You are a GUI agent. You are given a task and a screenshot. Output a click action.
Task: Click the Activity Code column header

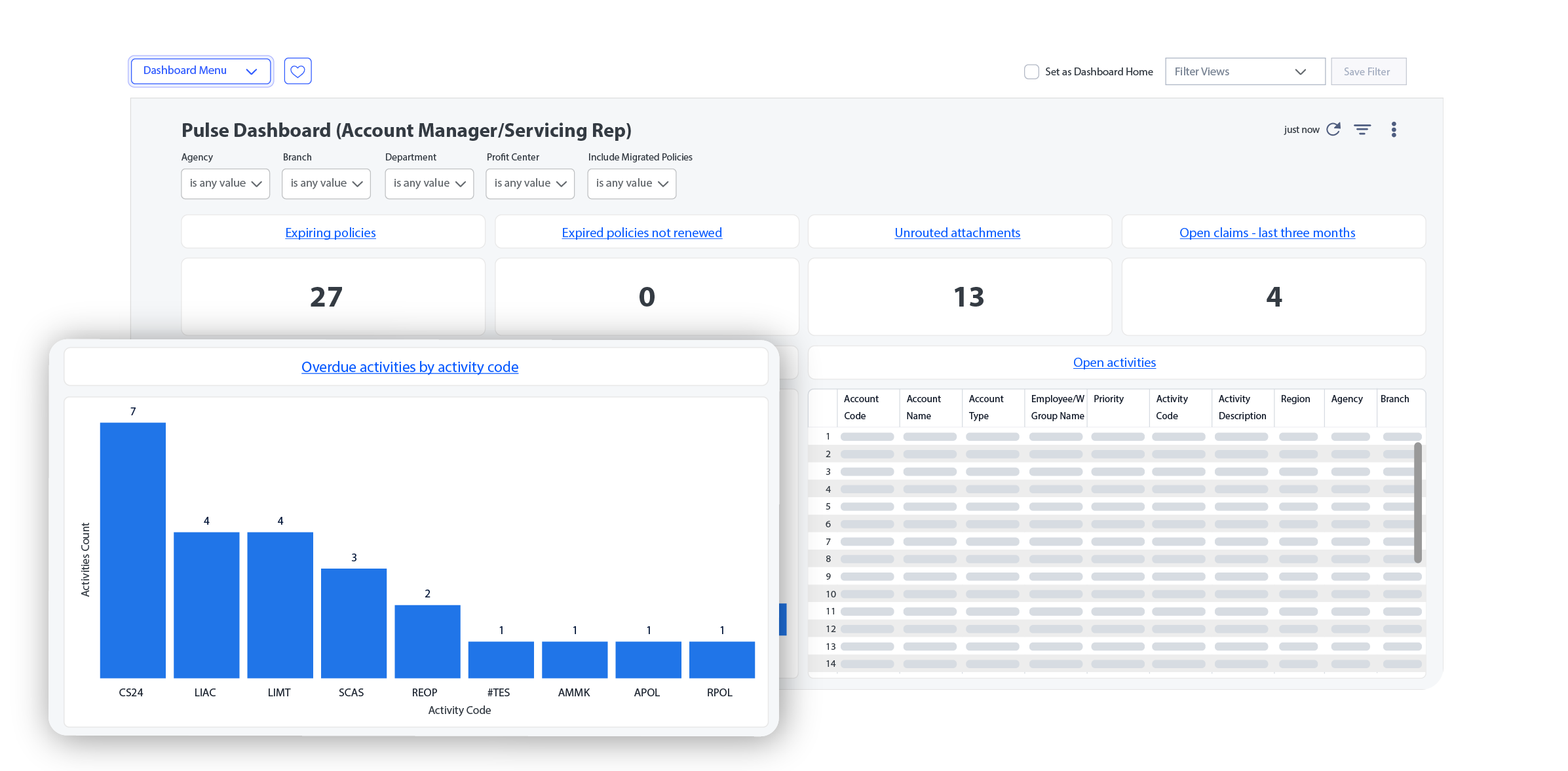click(1180, 407)
